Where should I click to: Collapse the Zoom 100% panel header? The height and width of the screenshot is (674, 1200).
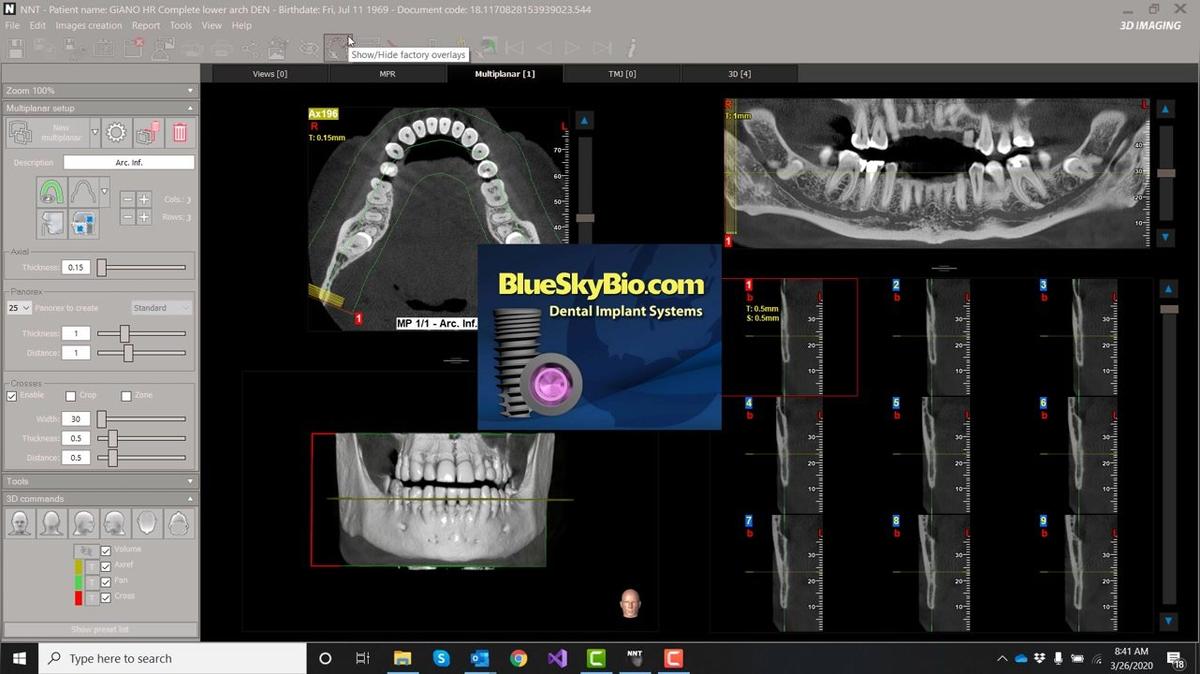tap(100, 90)
